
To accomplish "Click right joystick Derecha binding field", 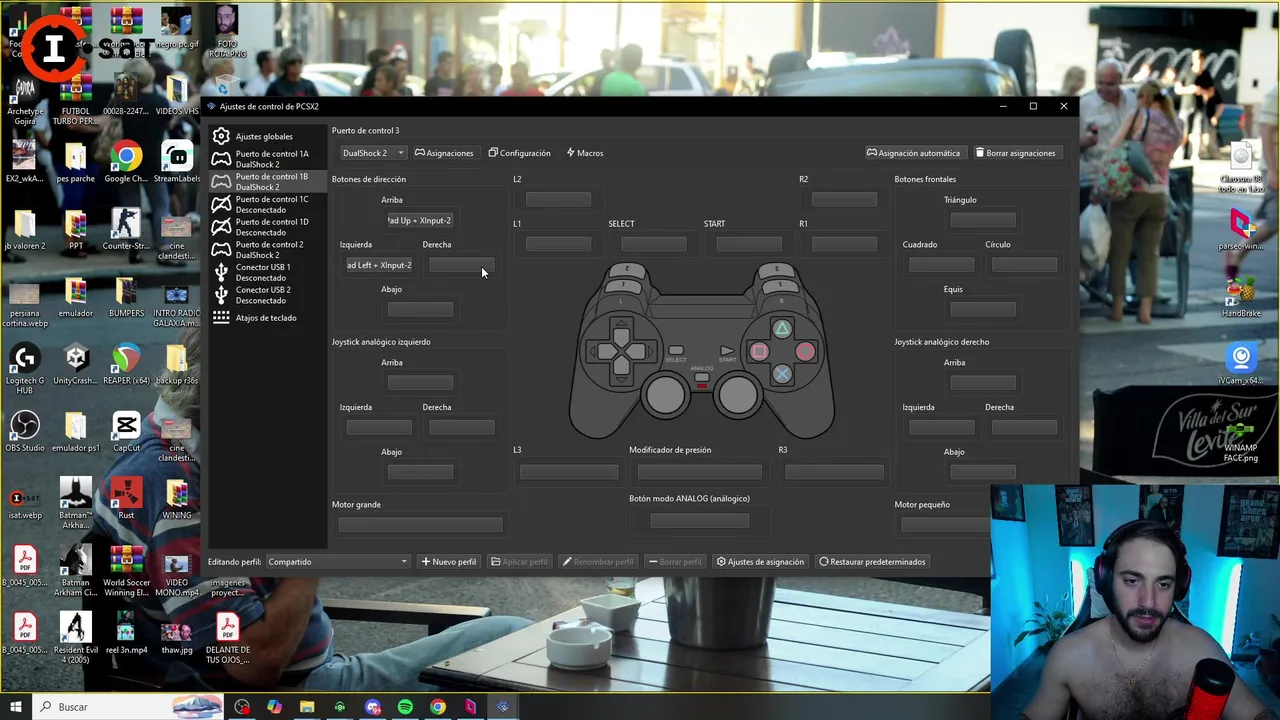I will tap(1024, 428).
